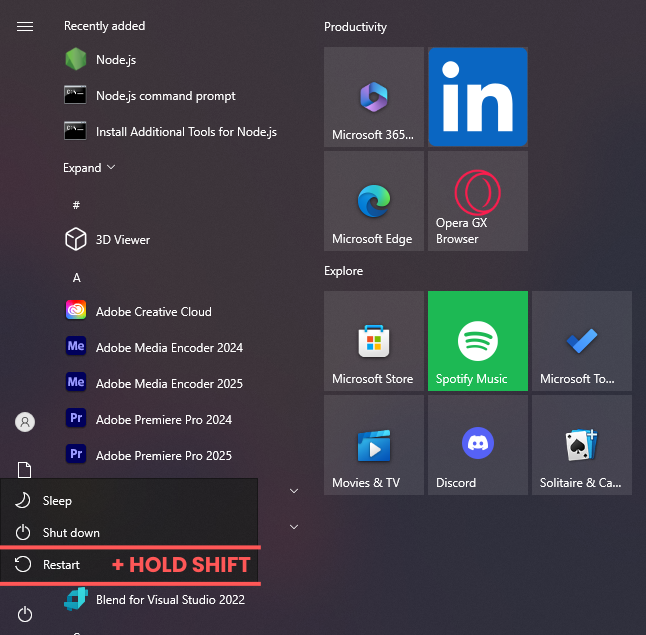Image resolution: width=646 pixels, height=635 pixels.
Task: Open the hamburger menu at top of Start
Action: (x=25, y=26)
